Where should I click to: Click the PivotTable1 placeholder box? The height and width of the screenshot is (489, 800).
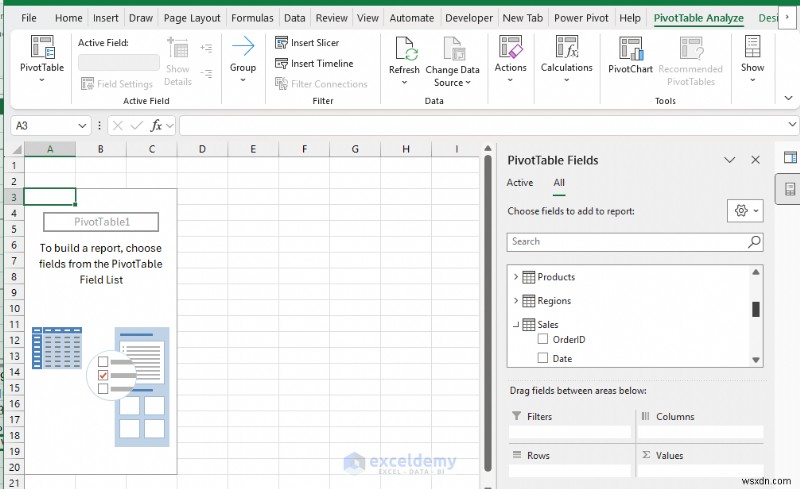(101, 222)
